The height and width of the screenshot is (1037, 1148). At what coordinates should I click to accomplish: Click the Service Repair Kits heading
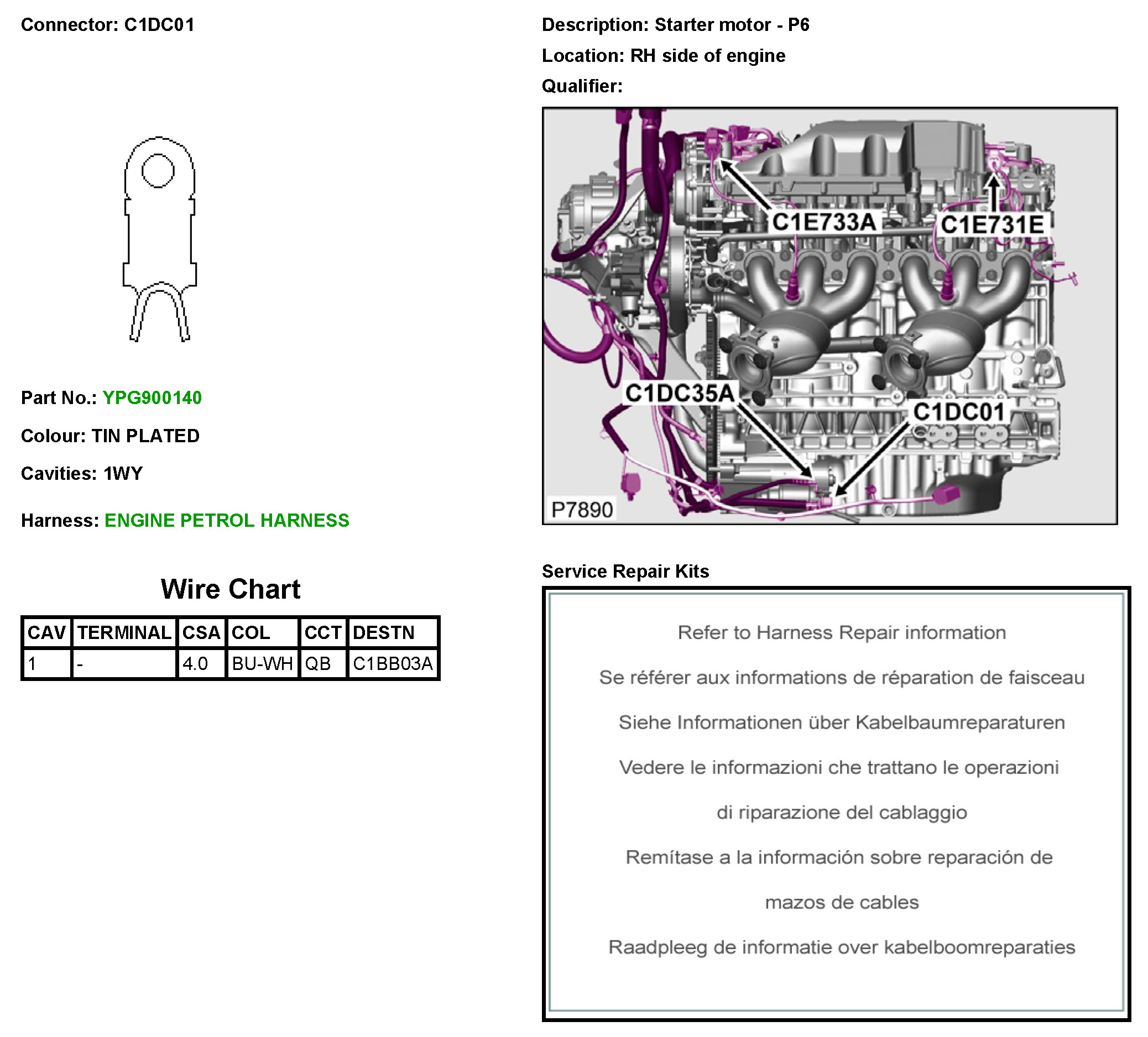coord(625,572)
